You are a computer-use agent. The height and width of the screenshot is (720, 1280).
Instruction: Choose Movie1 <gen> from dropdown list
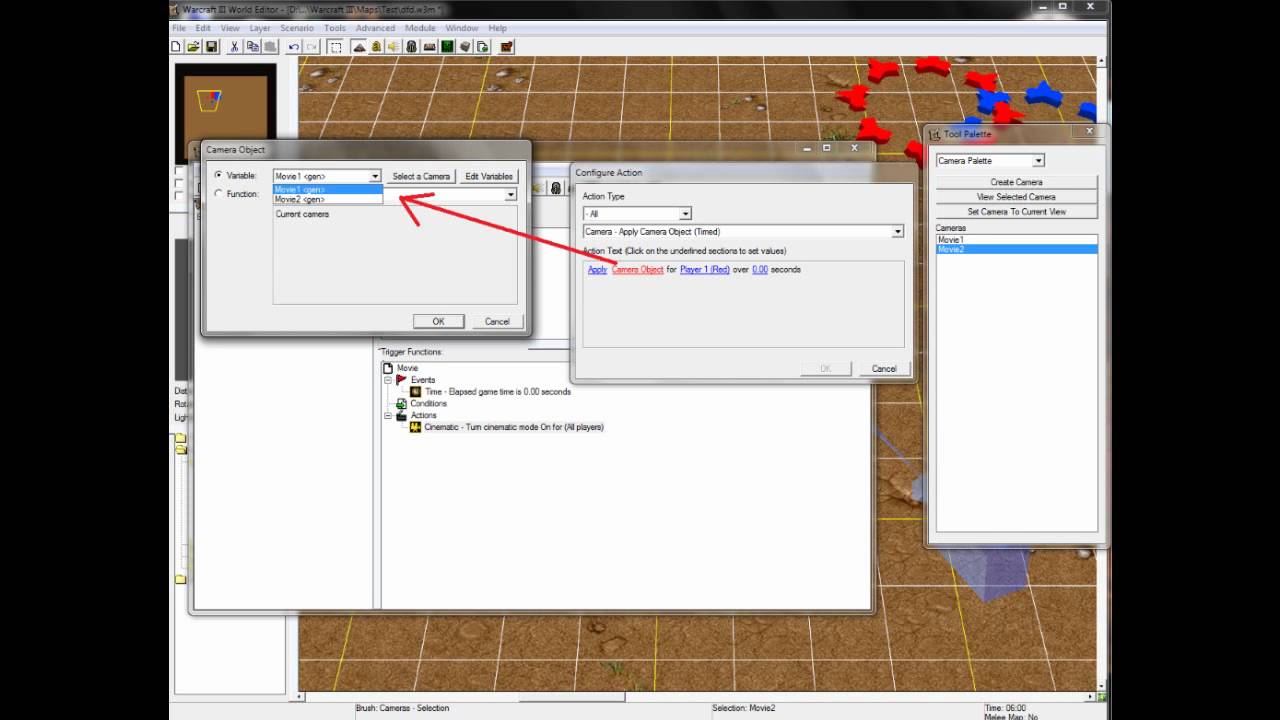[x=327, y=189]
